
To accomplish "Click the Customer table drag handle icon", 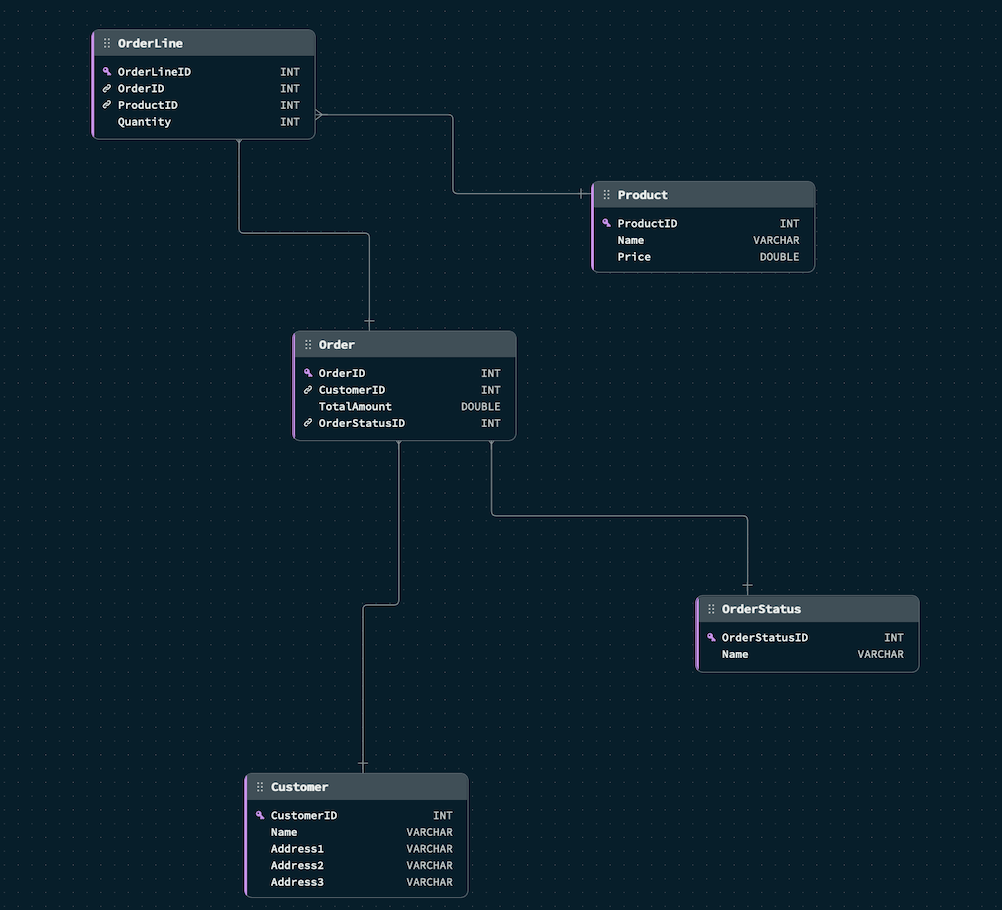I will pos(260,787).
